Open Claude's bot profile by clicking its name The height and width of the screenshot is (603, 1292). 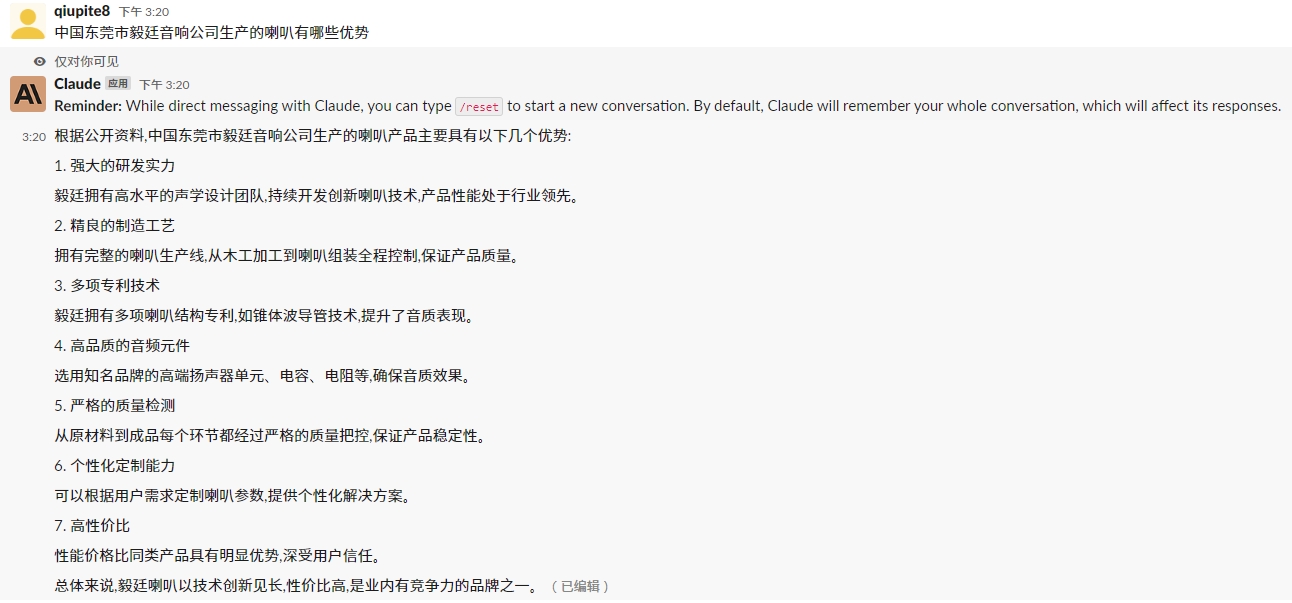(x=77, y=84)
